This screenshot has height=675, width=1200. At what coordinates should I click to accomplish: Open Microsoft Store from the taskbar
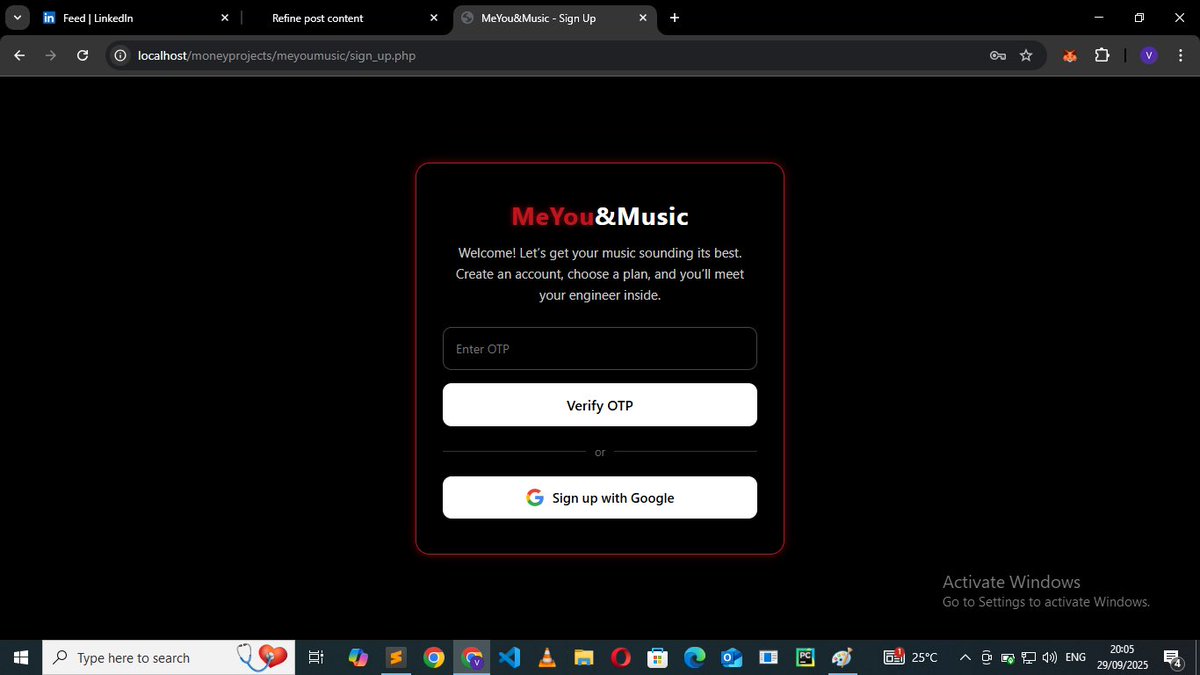point(657,657)
